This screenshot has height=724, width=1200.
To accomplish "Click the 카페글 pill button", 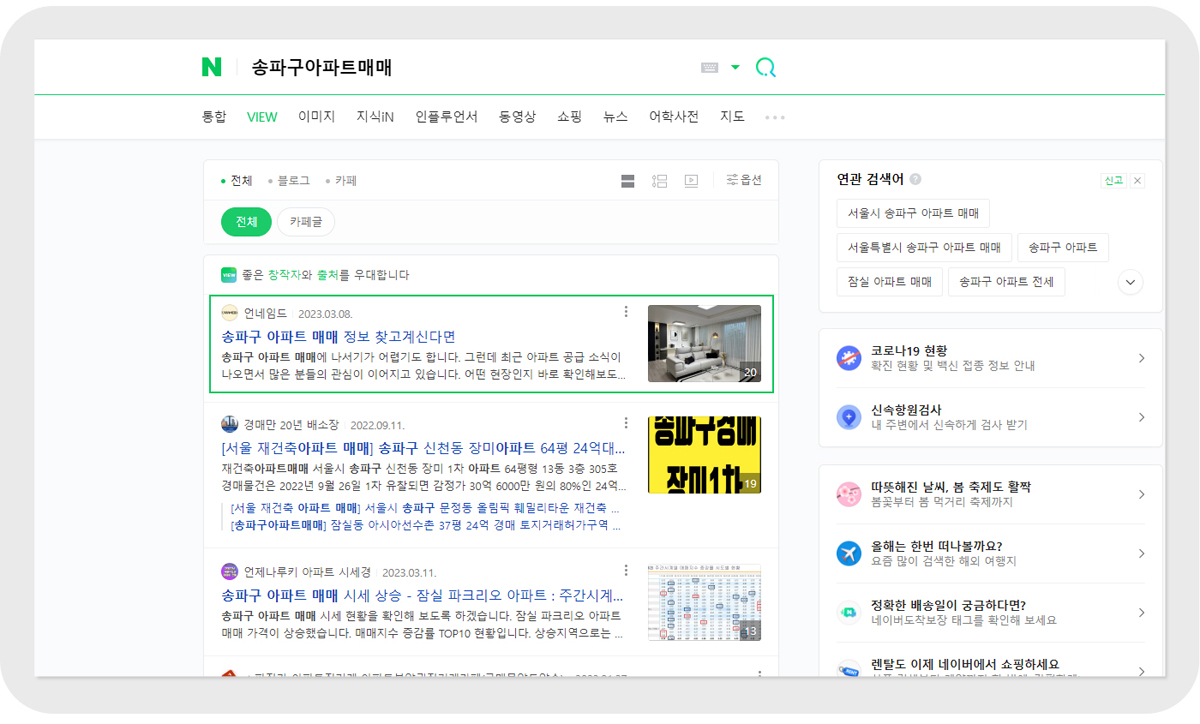I will [306, 222].
